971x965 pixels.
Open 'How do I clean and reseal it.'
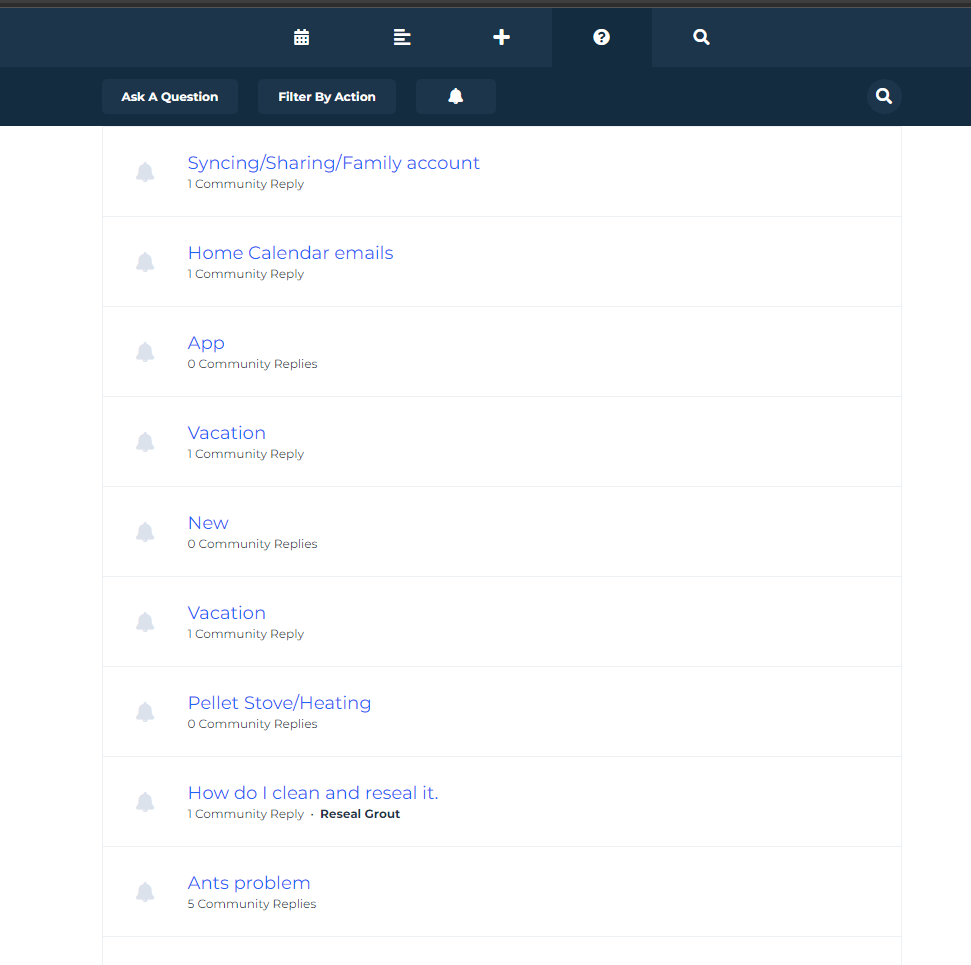pos(313,793)
